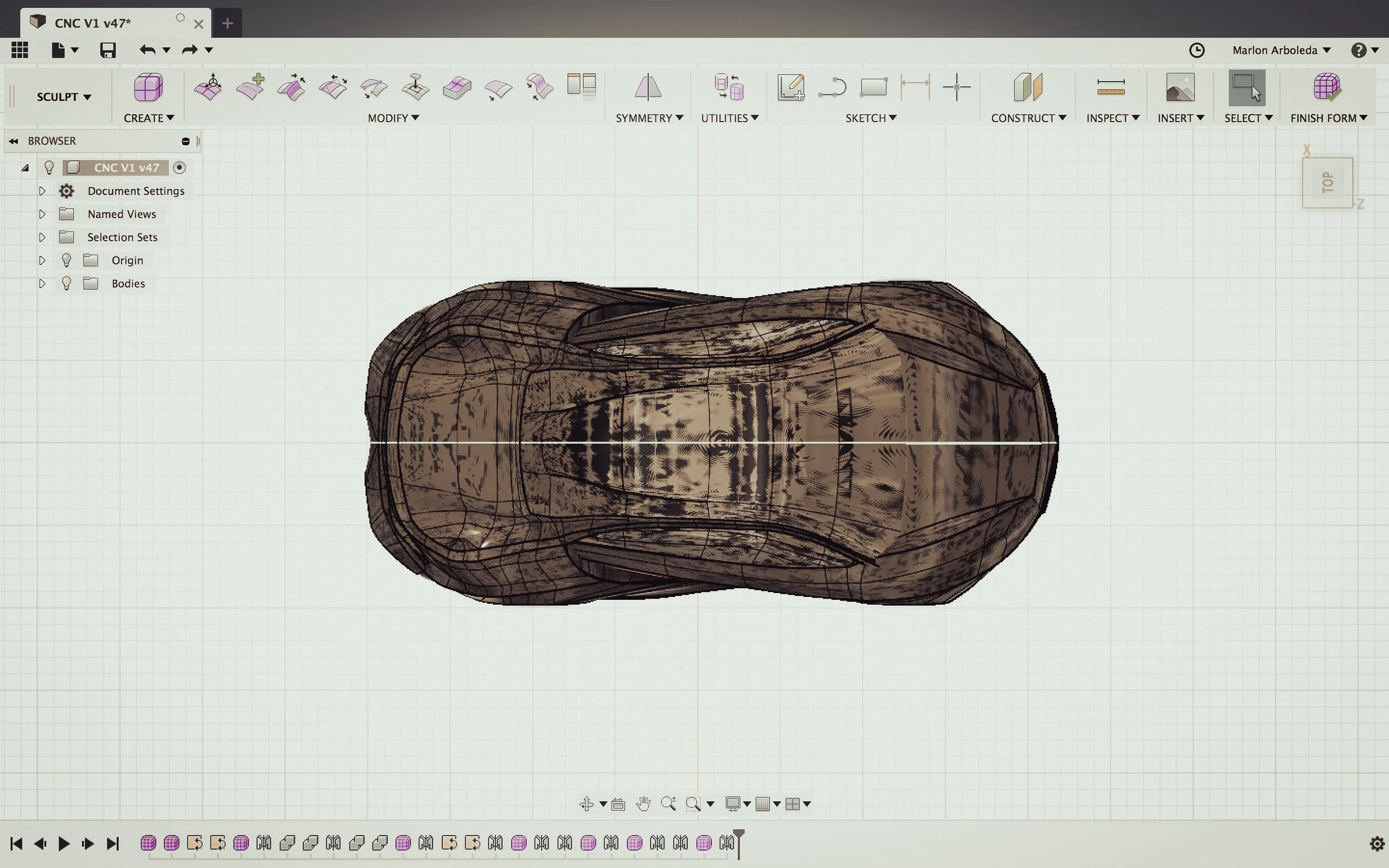Activate the CNC V1 v47 component radio button

(x=179, y=168)
